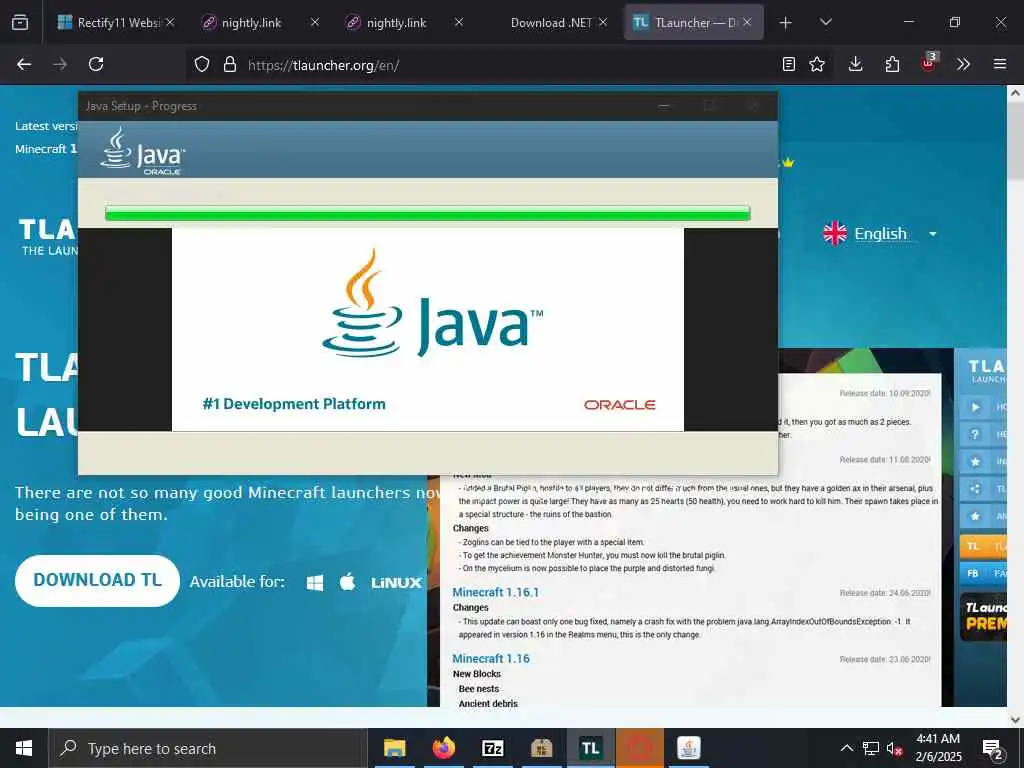
Task: Switch to the second nightly.link tab
Action: [x=405, y=22]
